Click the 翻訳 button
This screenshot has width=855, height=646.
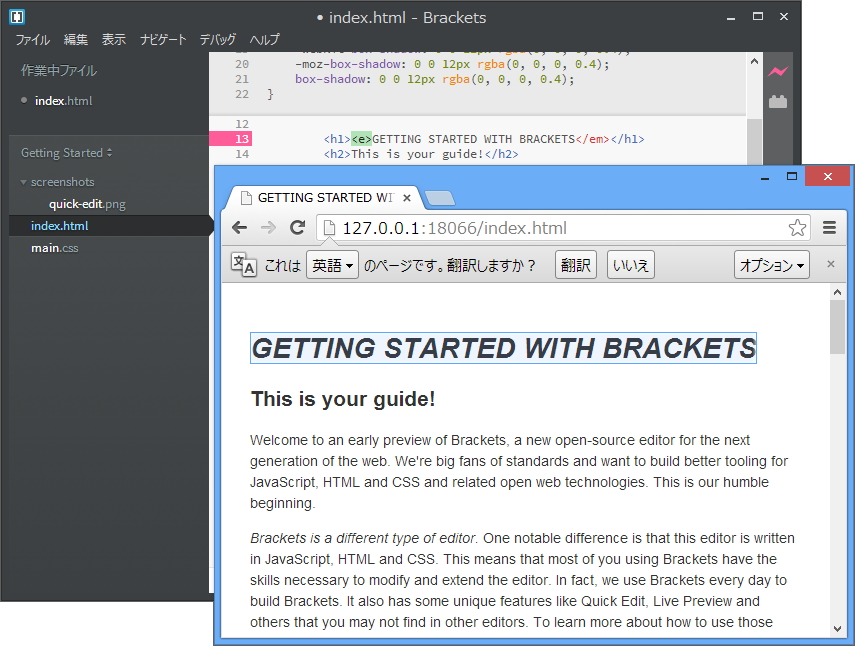[576, 265]
